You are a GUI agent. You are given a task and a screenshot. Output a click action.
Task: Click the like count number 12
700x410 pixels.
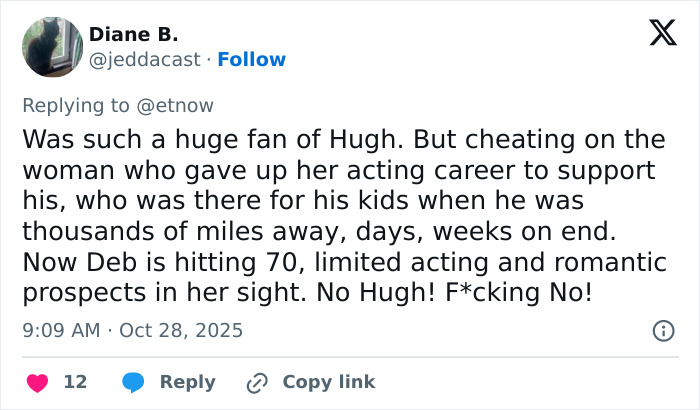75,382
